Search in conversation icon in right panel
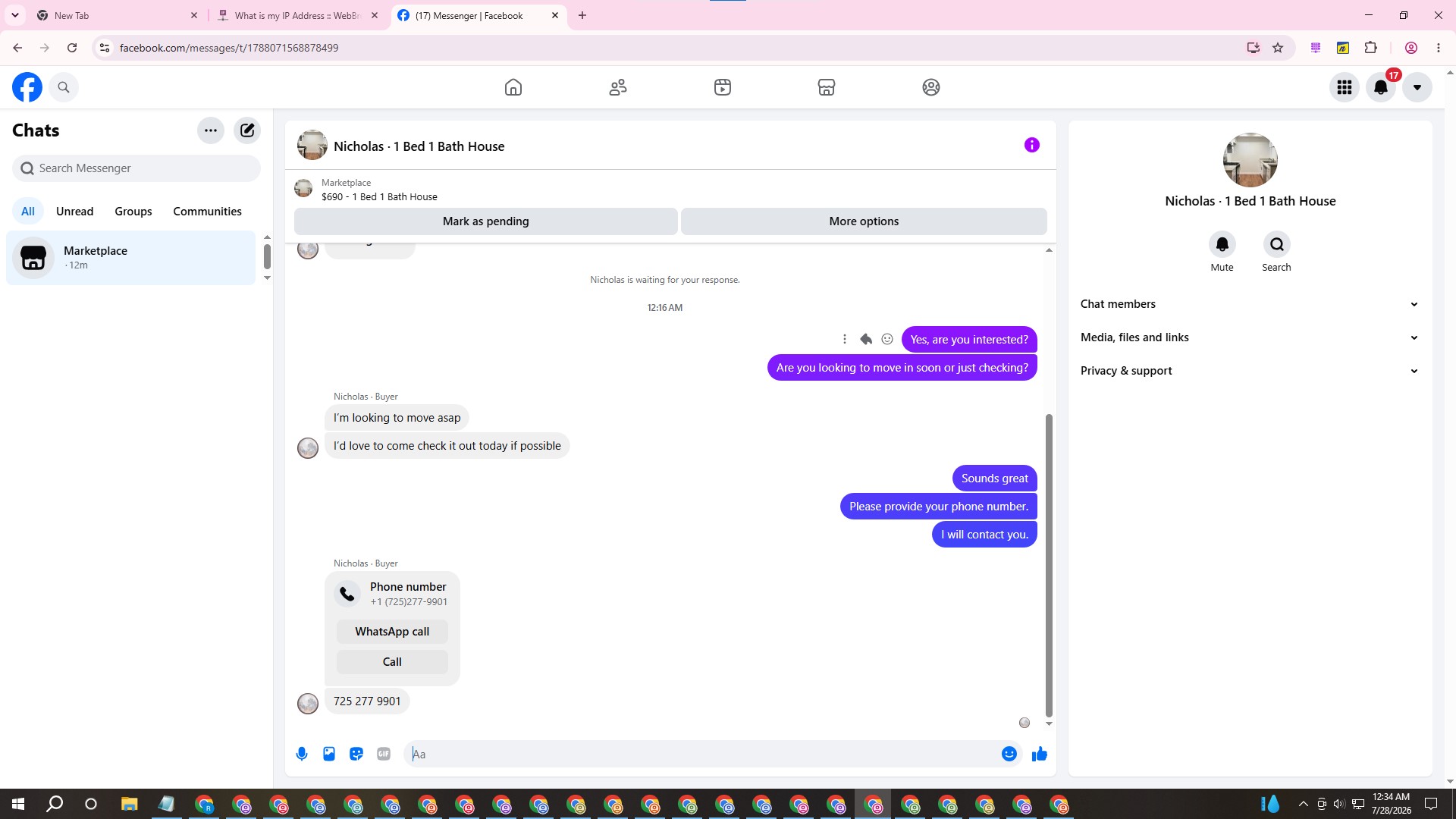The image size is (1456, 819). tap(1277, 244)
